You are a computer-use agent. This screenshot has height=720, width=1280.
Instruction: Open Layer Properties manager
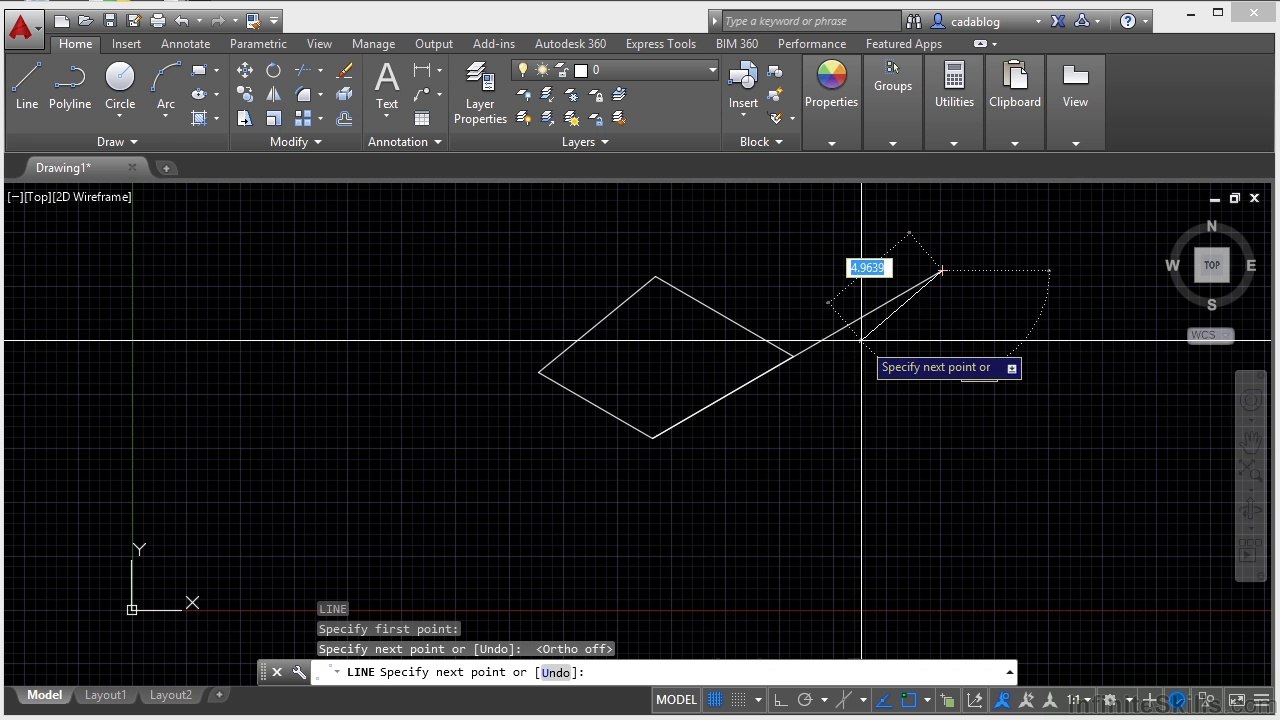click(x=480, y=93)
